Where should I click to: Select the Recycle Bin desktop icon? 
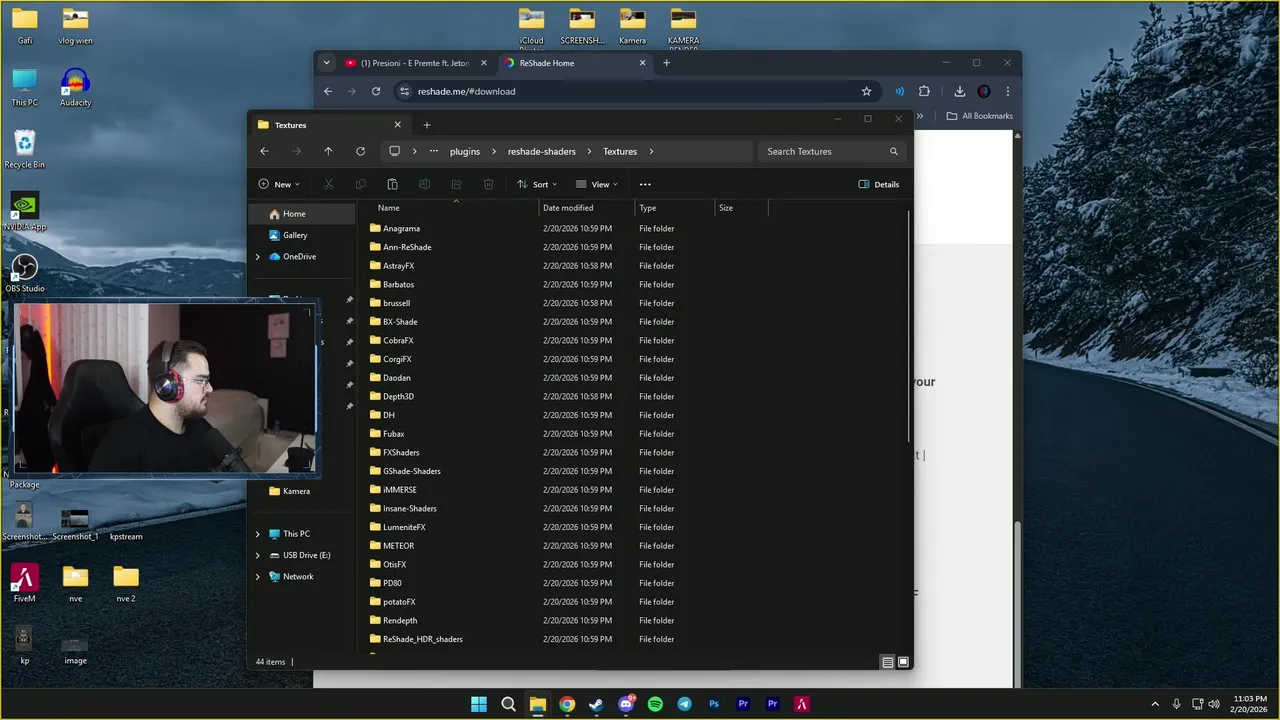click(x=25, y=149)
